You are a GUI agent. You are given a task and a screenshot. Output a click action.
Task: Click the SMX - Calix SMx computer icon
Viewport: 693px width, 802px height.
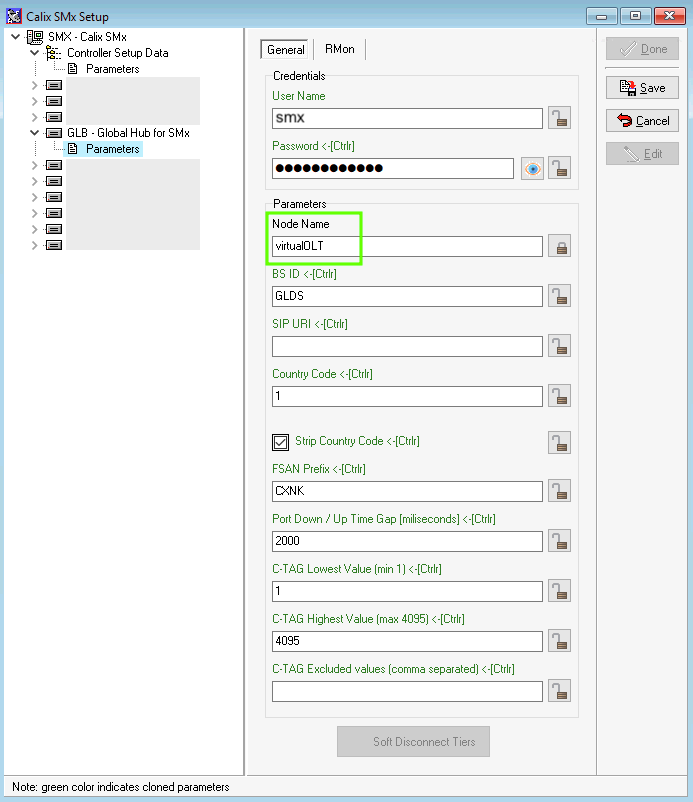(x=35, y=37)
